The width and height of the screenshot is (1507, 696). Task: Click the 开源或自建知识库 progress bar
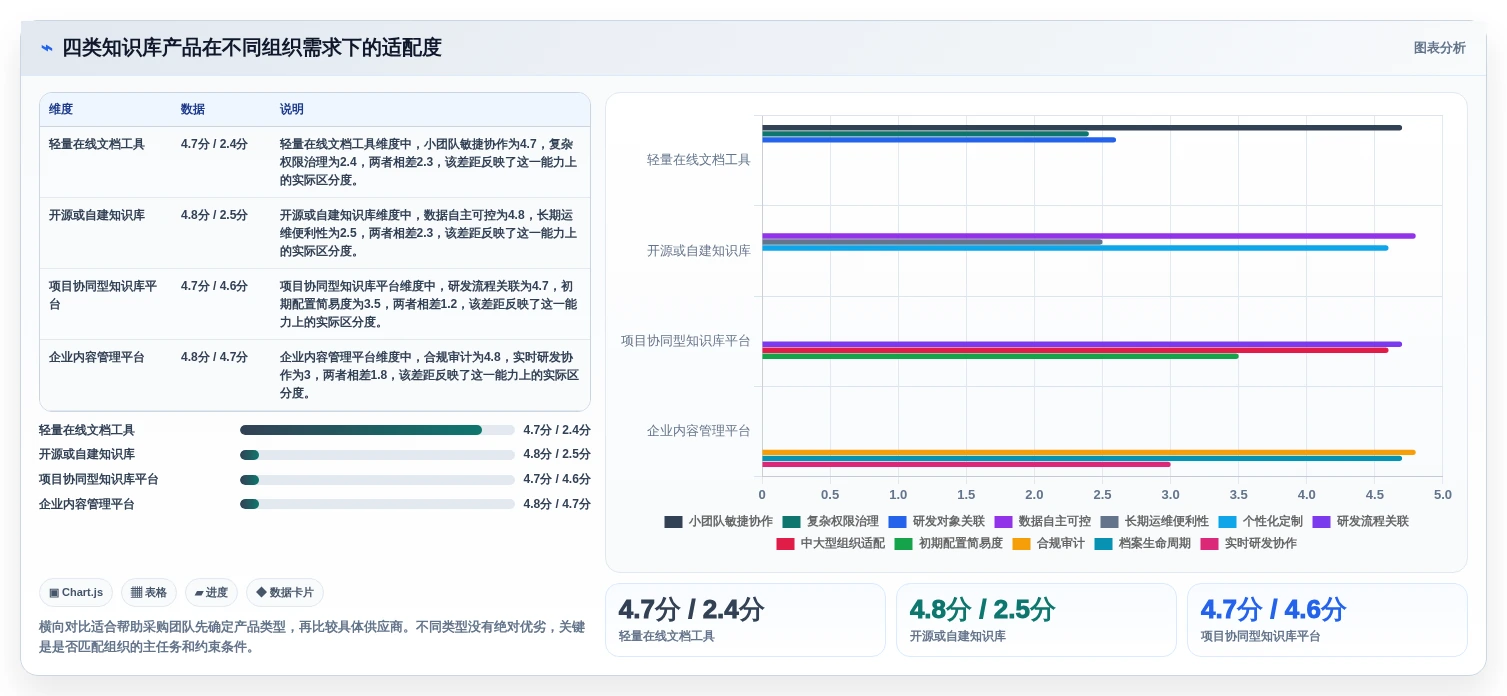[x=377, y=455]
